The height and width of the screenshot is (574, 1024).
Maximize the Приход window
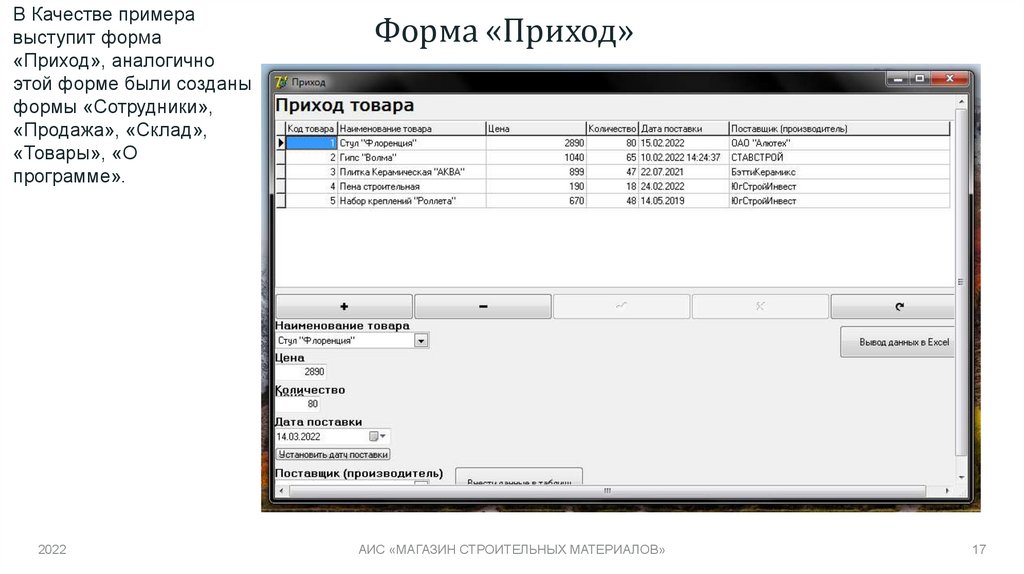[x=920, y=79]
